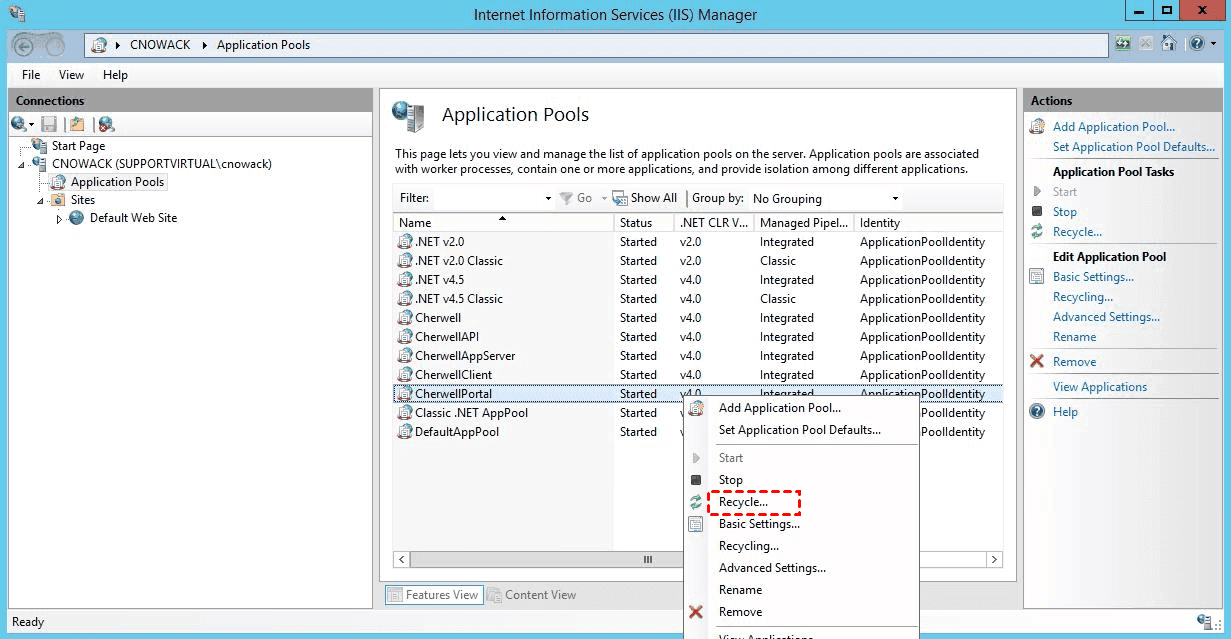
Task: Click the Home icon in the top toolbar
Action: click(x=1170, y=44)
